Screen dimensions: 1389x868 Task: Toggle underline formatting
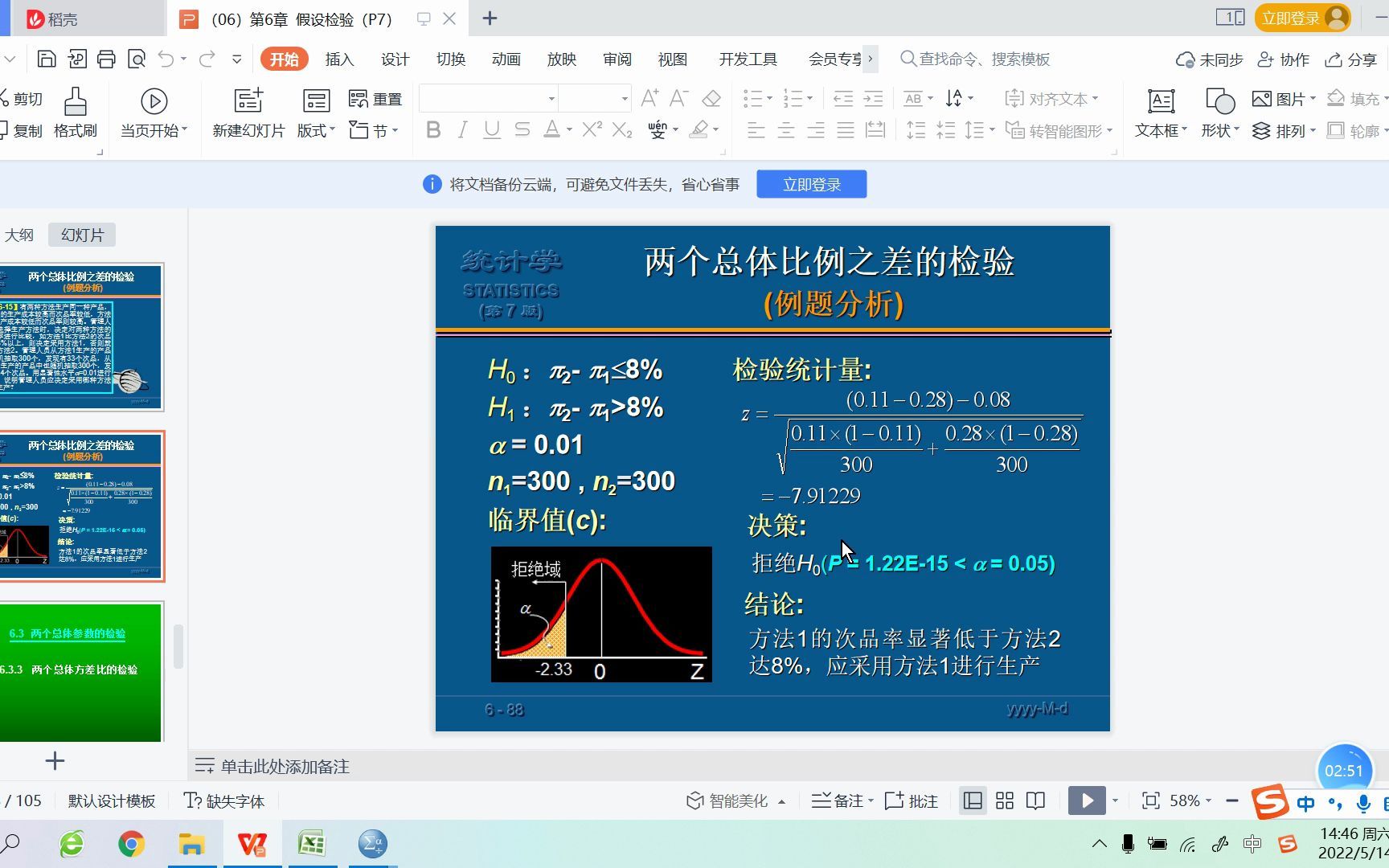[x=491, y=129]
